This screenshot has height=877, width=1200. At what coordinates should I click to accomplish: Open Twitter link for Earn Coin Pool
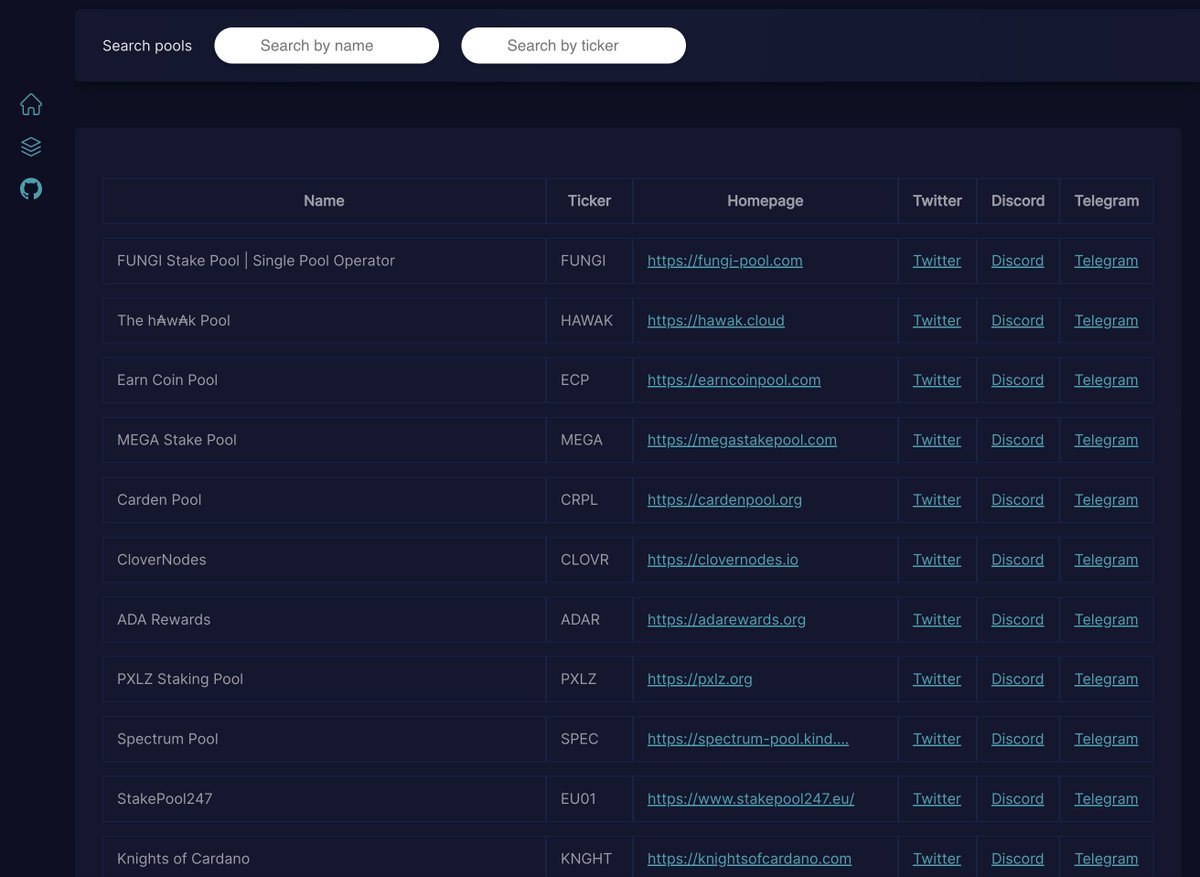[x=937, y=380]
